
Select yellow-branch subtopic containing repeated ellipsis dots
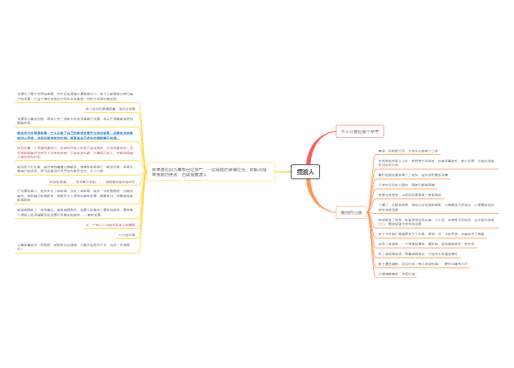(92, 182)
